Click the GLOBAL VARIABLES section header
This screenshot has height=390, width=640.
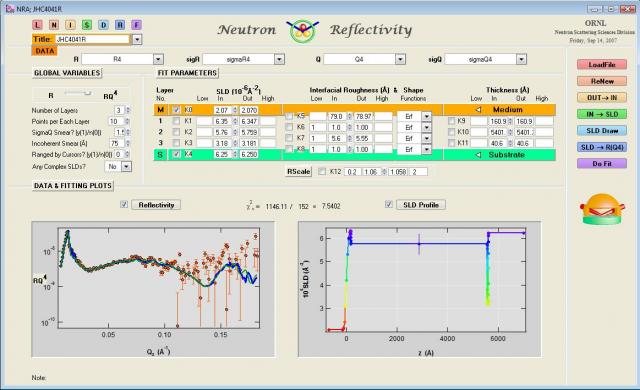click(x=67, y=73)
